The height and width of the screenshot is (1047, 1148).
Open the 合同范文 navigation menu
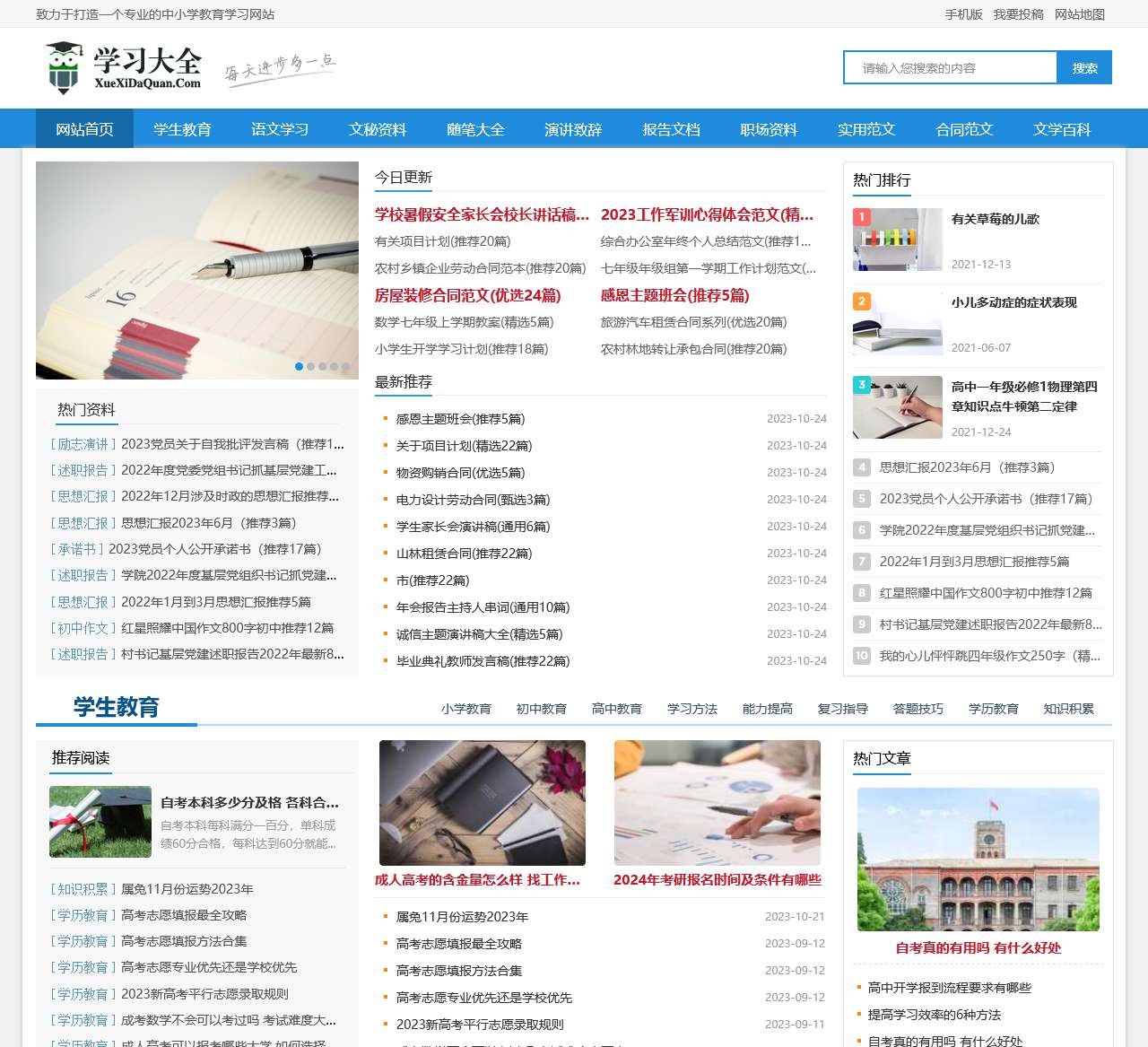(x=964, y=129)
